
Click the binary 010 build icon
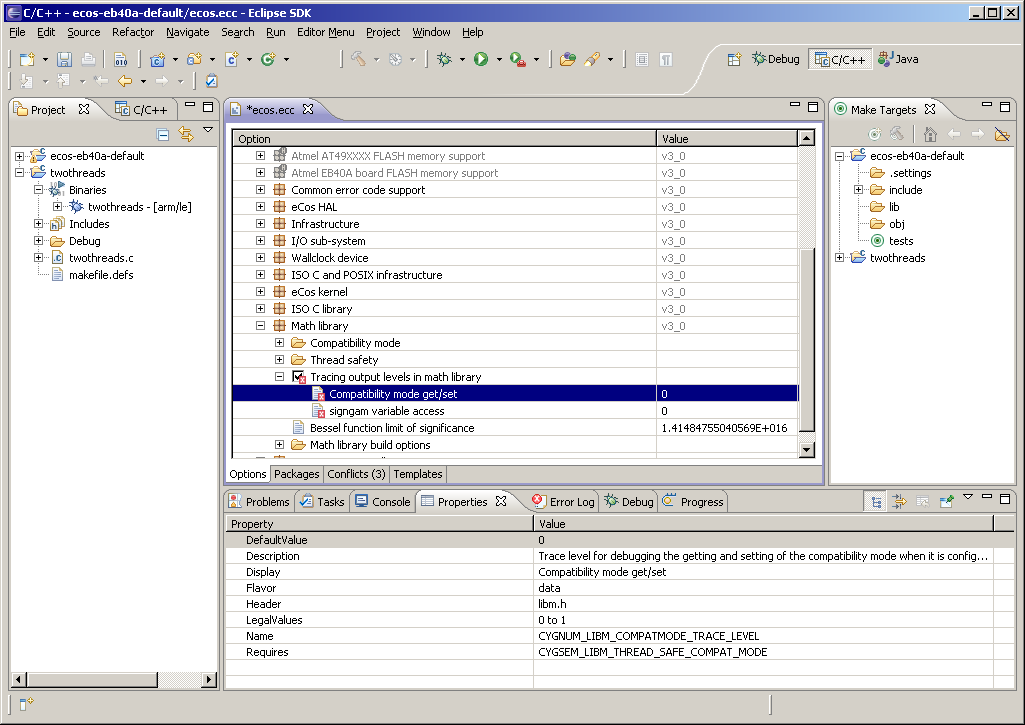tap(121, 59)
